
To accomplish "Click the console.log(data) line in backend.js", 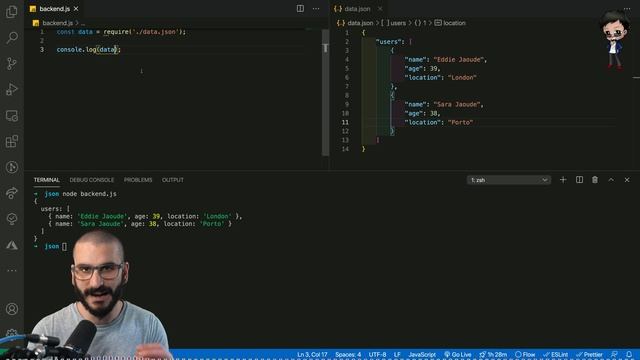I will (x=89, y=50).
